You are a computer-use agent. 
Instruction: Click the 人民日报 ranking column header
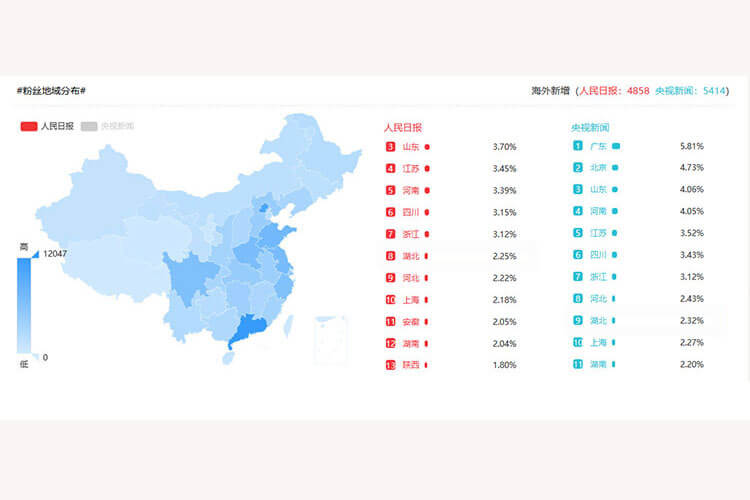tap(403, 127)
